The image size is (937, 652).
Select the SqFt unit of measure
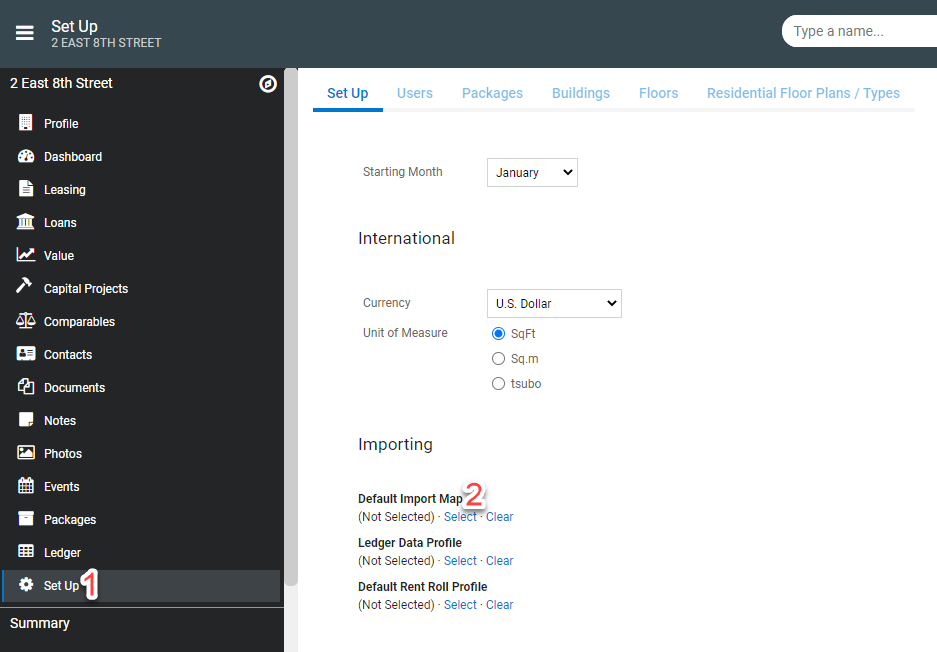coord(498,333)
